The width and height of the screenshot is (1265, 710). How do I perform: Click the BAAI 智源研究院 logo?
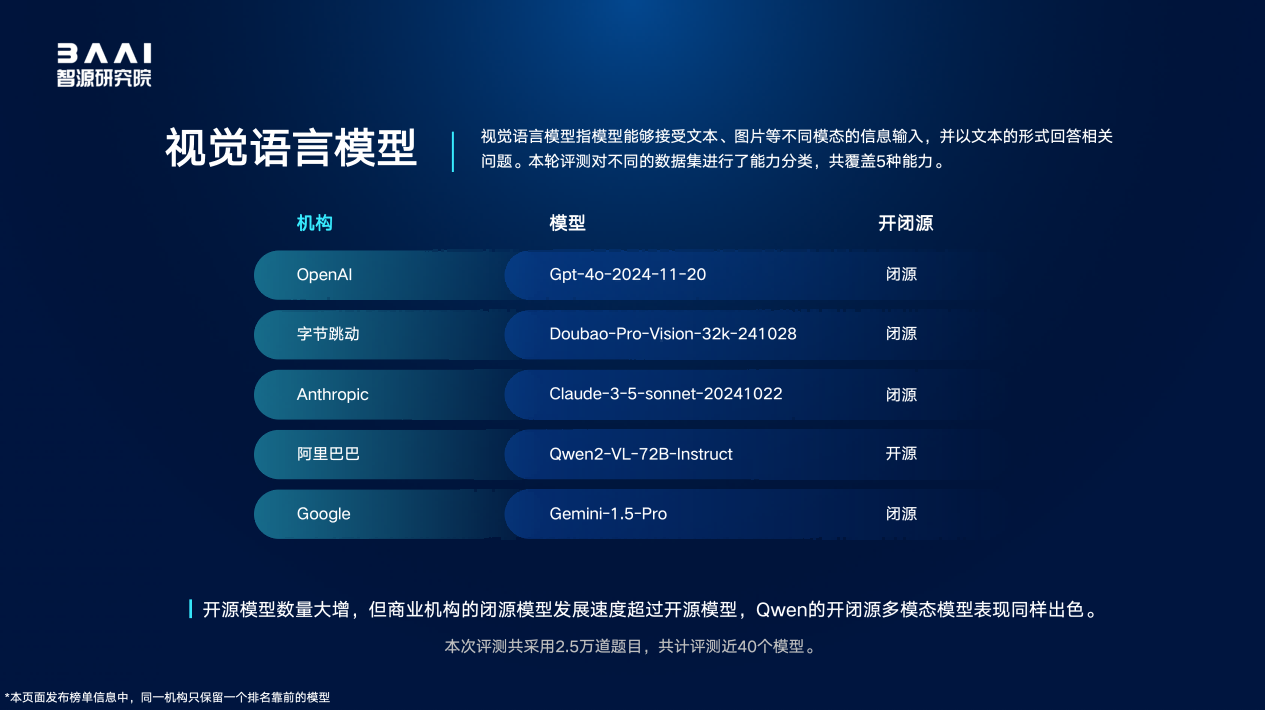[x=103, y=62]
